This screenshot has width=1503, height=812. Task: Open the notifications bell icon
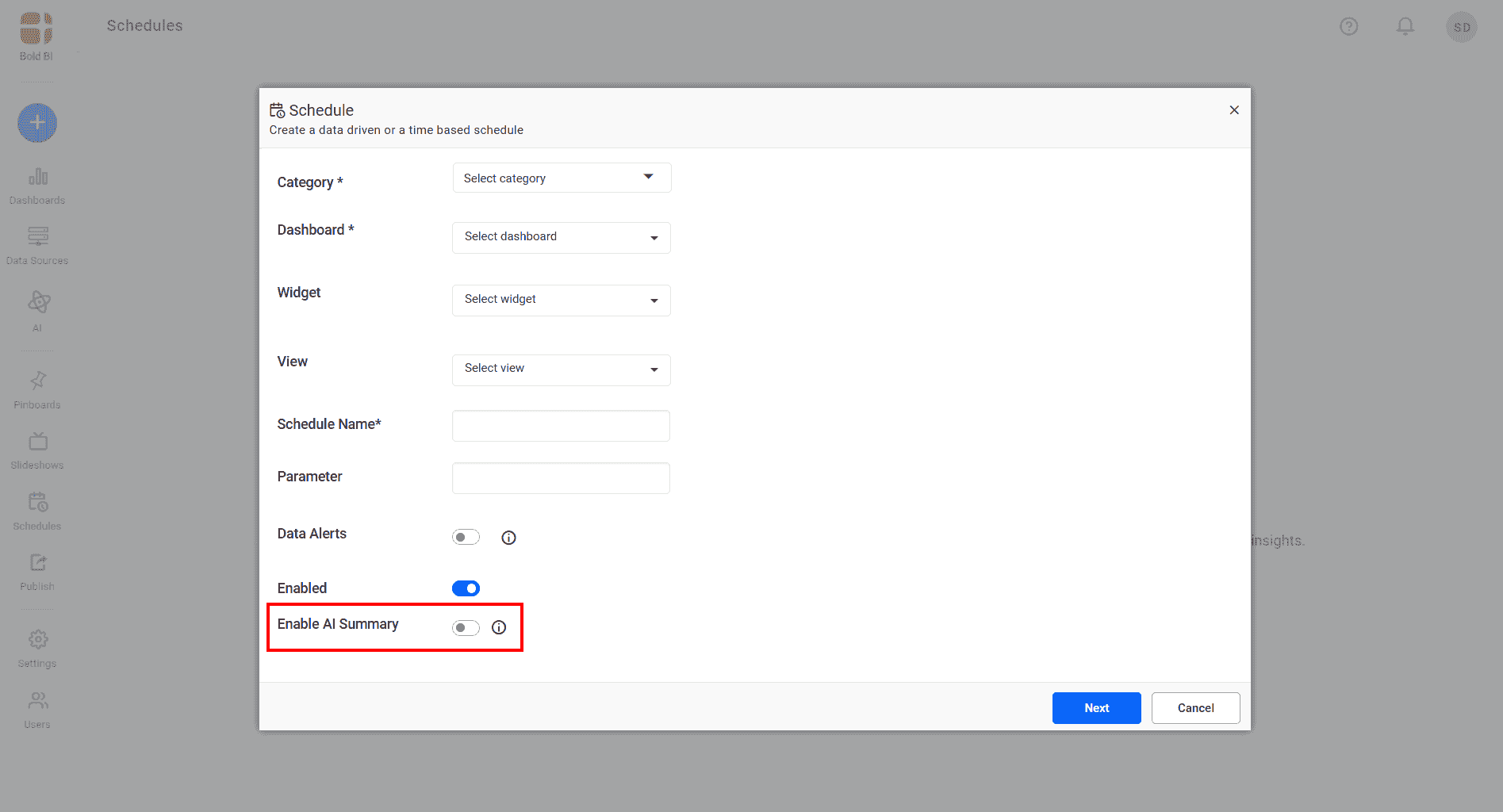click(x=1405, y=27)
